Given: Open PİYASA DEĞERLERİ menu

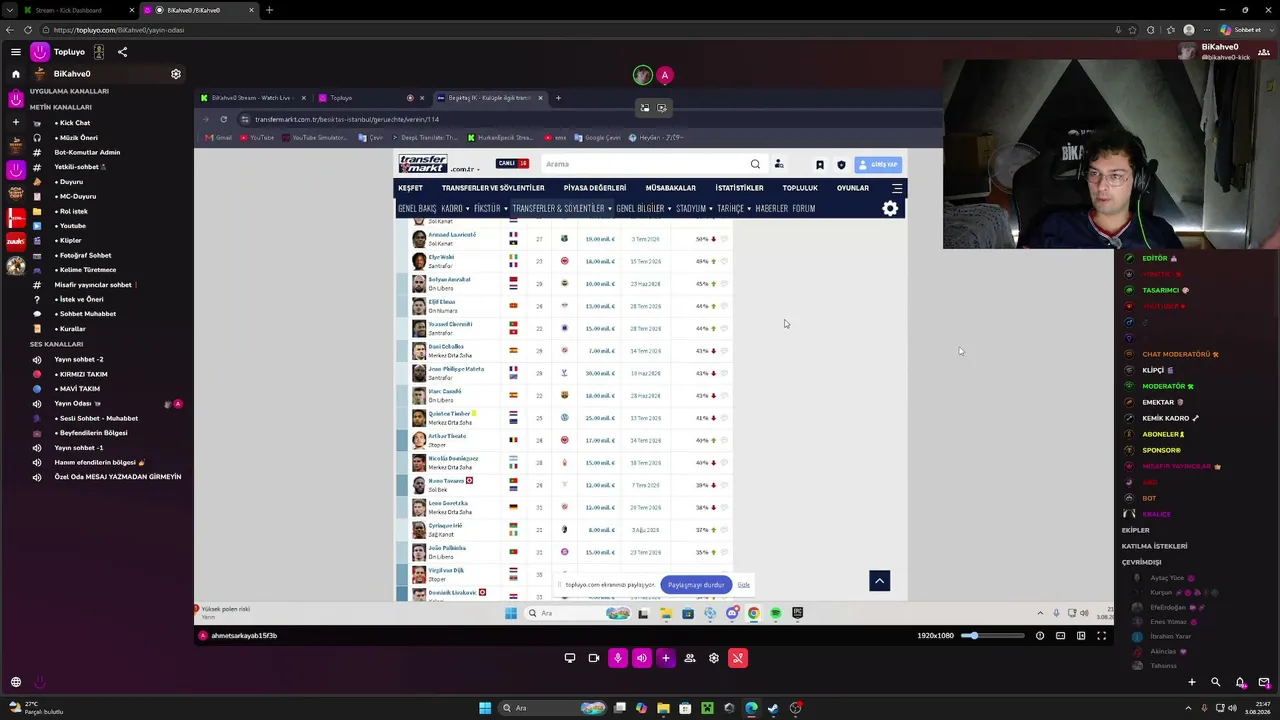Looking at the screenshot, I should [595, 188].
